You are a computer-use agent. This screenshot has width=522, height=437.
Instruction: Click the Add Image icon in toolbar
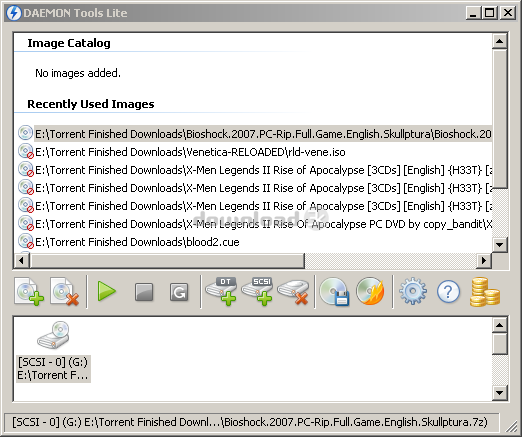coord(29,292)
